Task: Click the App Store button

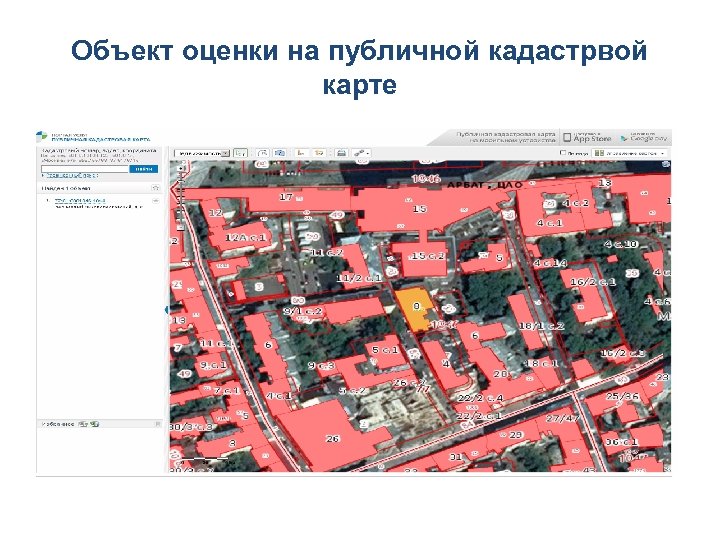Action: tap(587, 137)
